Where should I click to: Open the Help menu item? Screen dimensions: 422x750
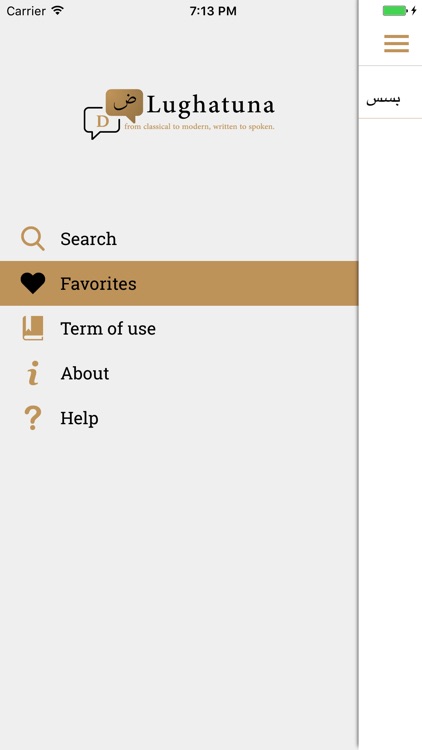pos(179,418)
